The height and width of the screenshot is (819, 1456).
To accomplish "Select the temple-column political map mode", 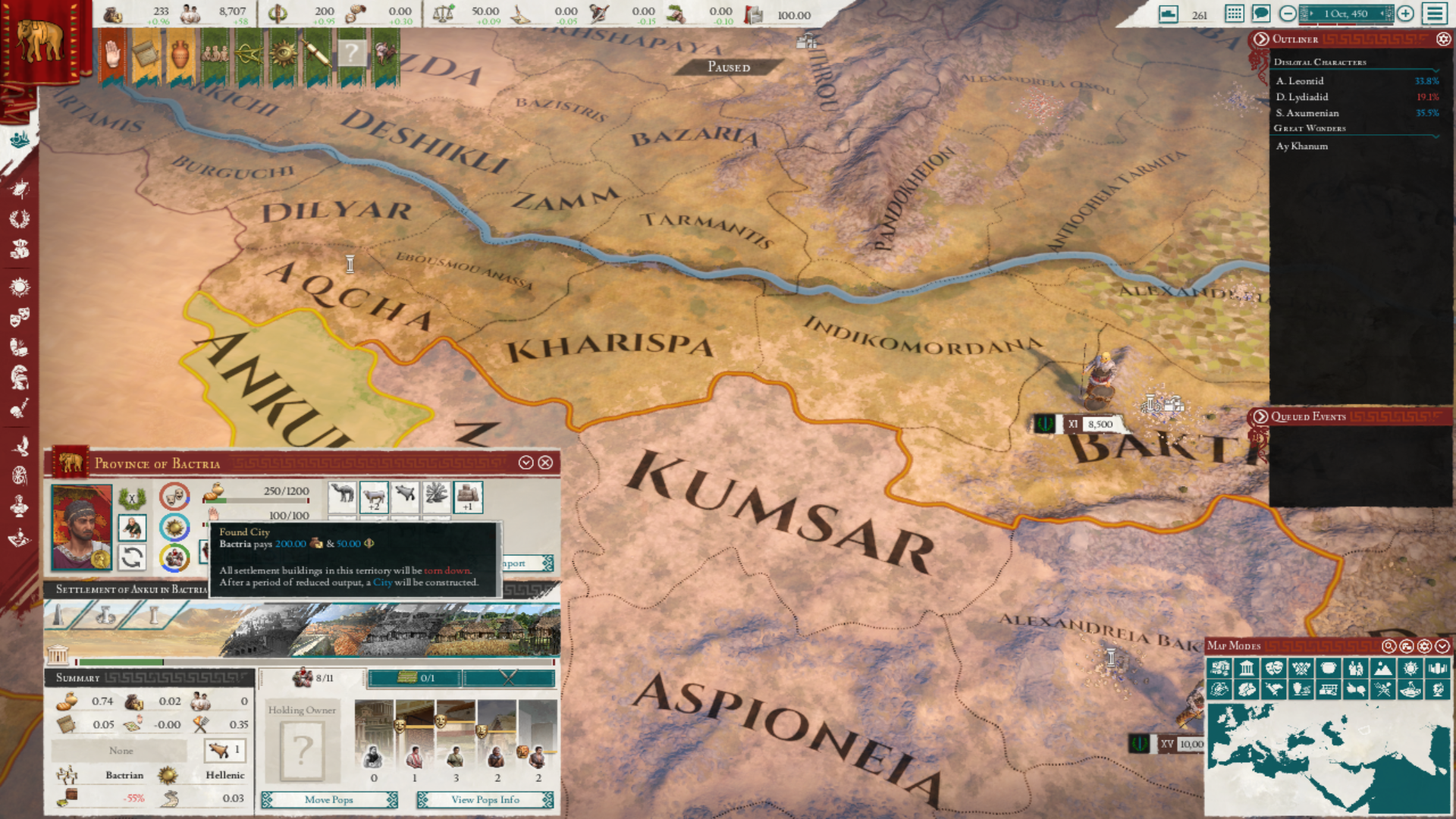I will click(x=1247, y=668).
